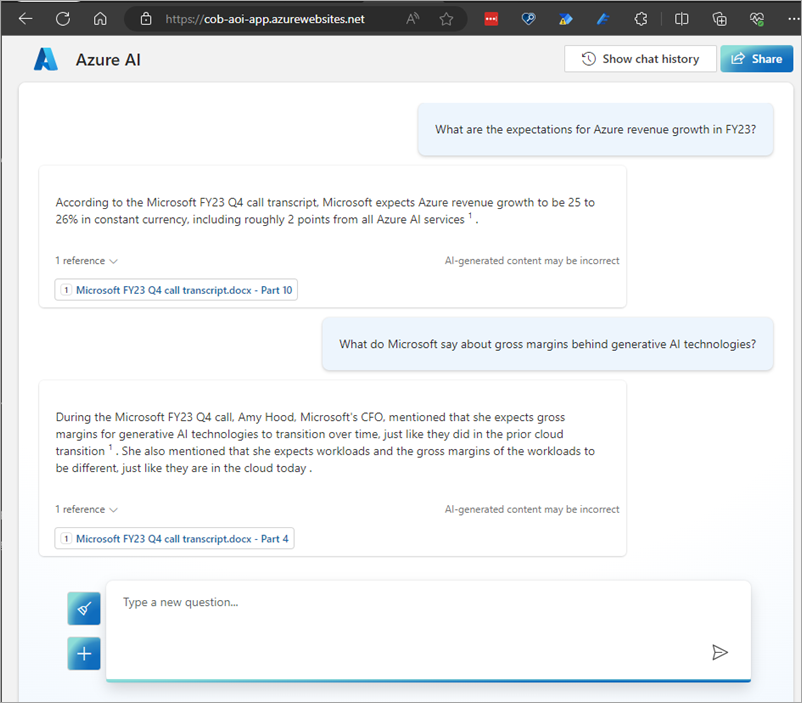Open browser Settings and more ellipsis
The image size is (802, 703).
click(x=793, y=19)
